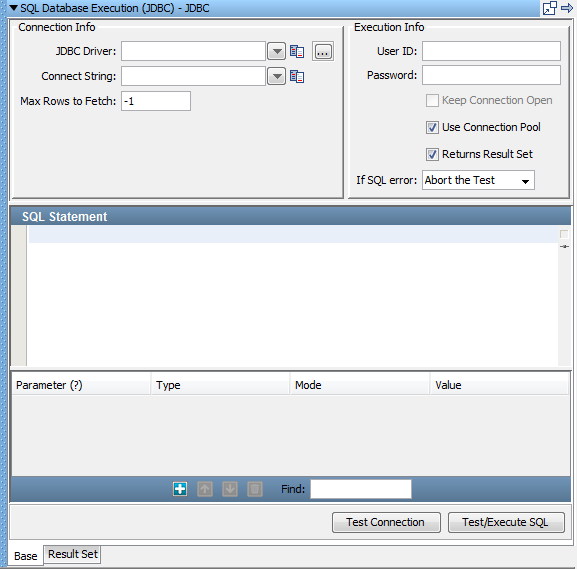Open the JDBC Driver property picker icon
This screenshot has width=577, height=569.
(297, 51)
